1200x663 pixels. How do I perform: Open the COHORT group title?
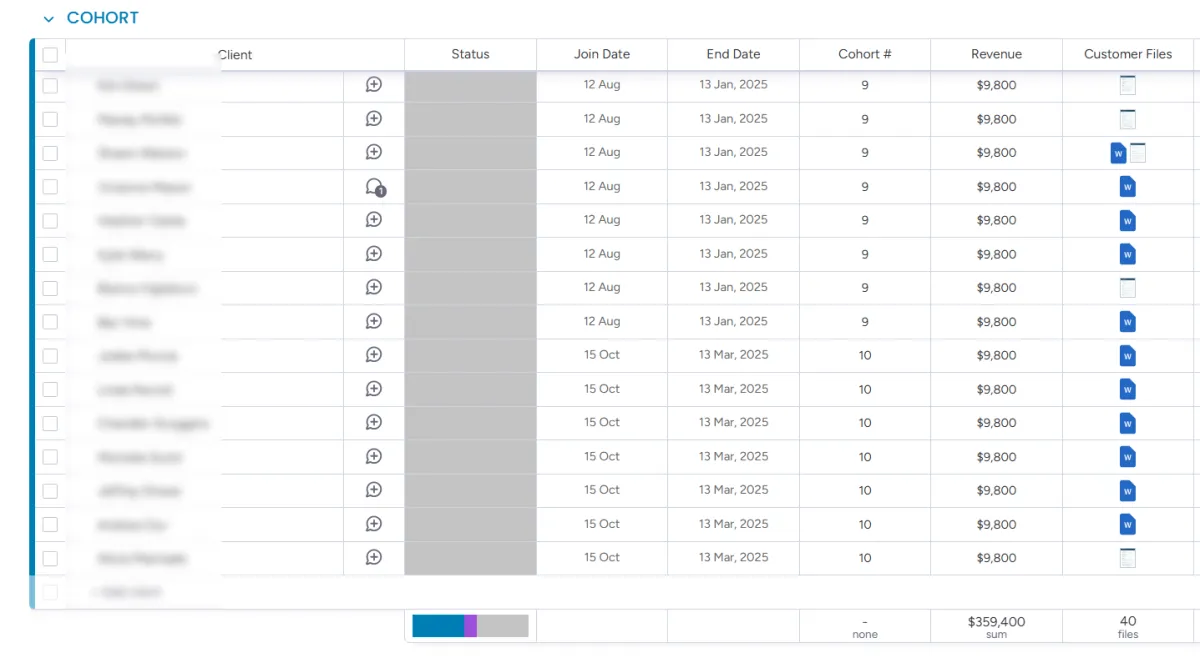point(102,18)
